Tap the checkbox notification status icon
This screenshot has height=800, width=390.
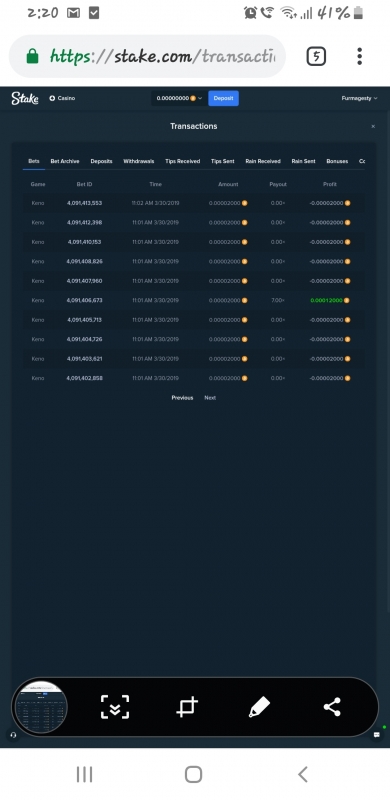[93, 13]
